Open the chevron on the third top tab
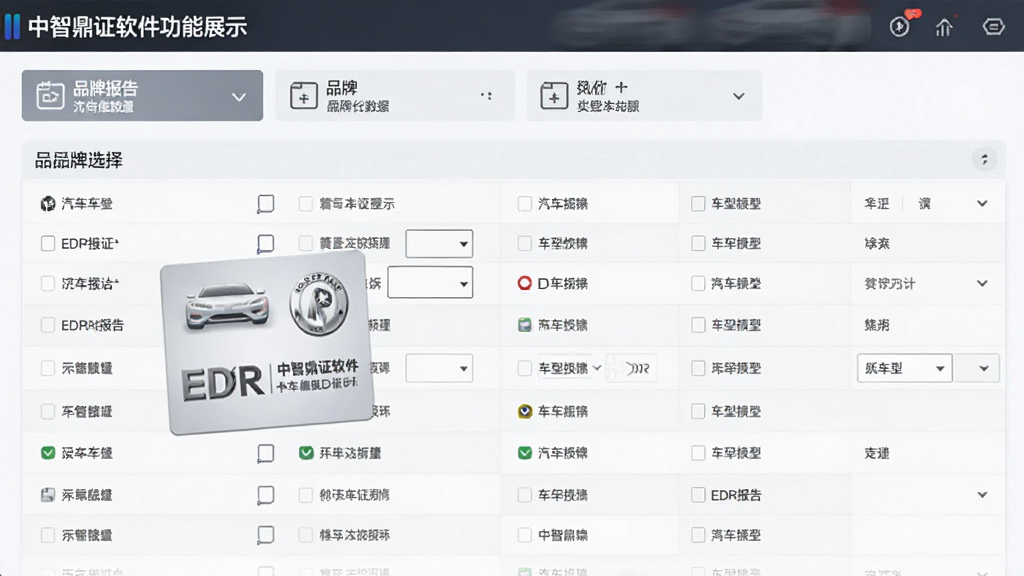 point(739,97)
